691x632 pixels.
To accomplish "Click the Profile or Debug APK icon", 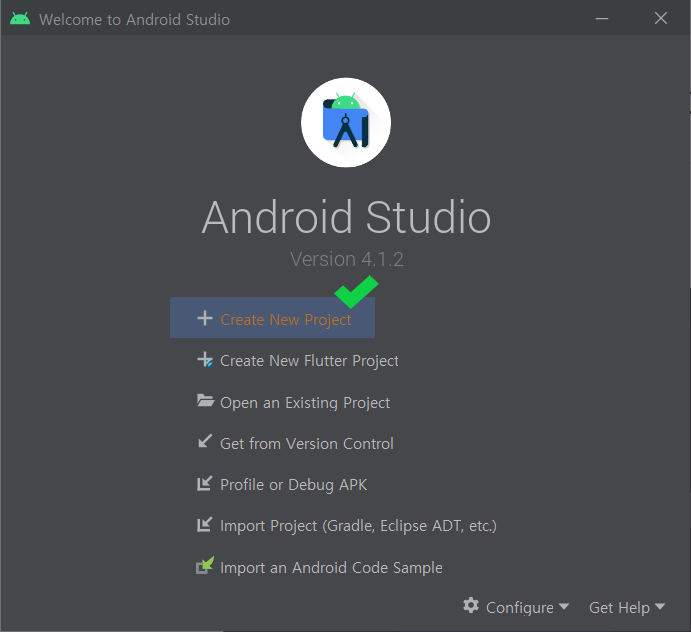I will (x=204, y=483).
